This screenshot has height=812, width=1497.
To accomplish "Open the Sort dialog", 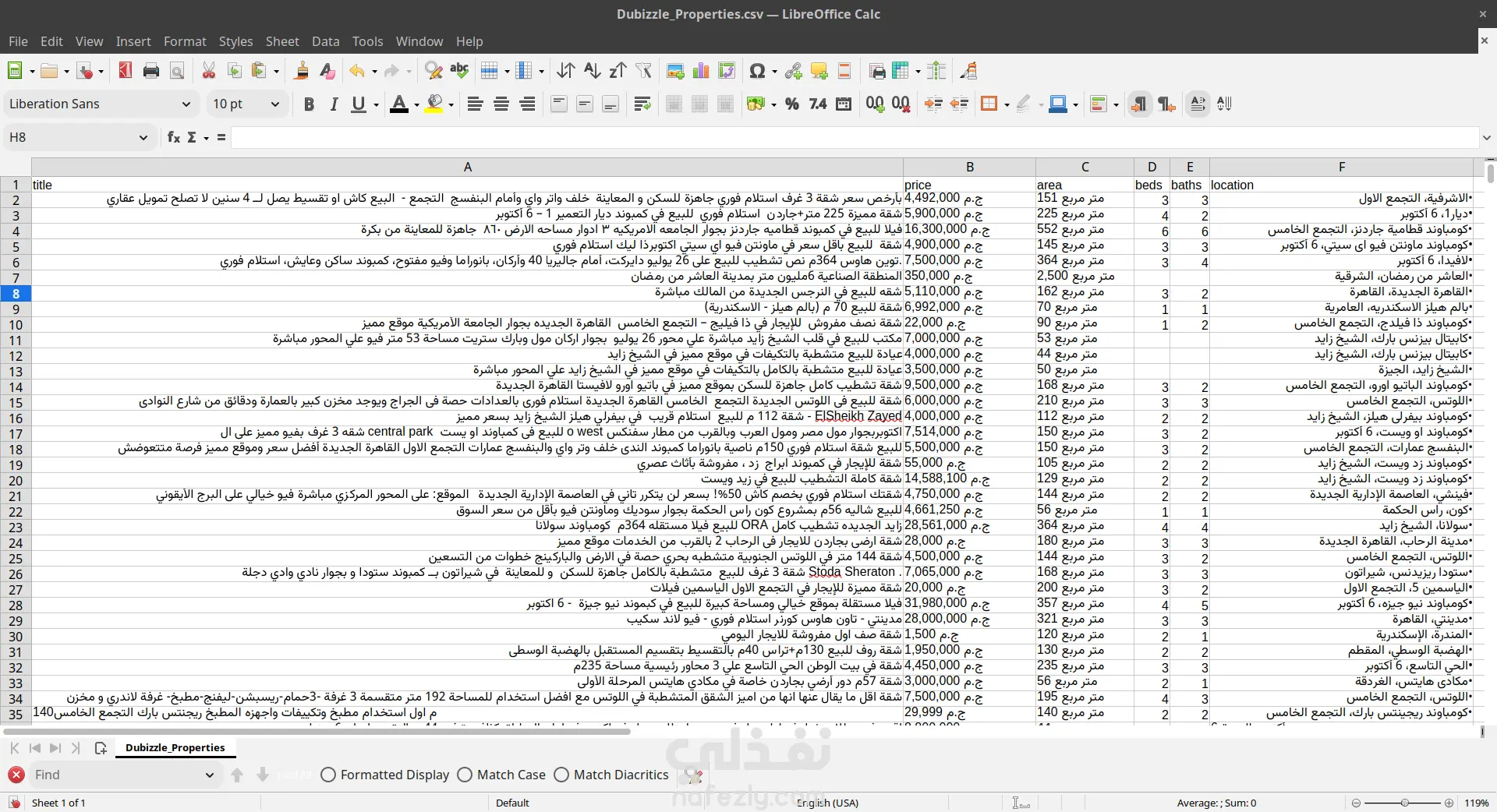I will pos(566,71).
